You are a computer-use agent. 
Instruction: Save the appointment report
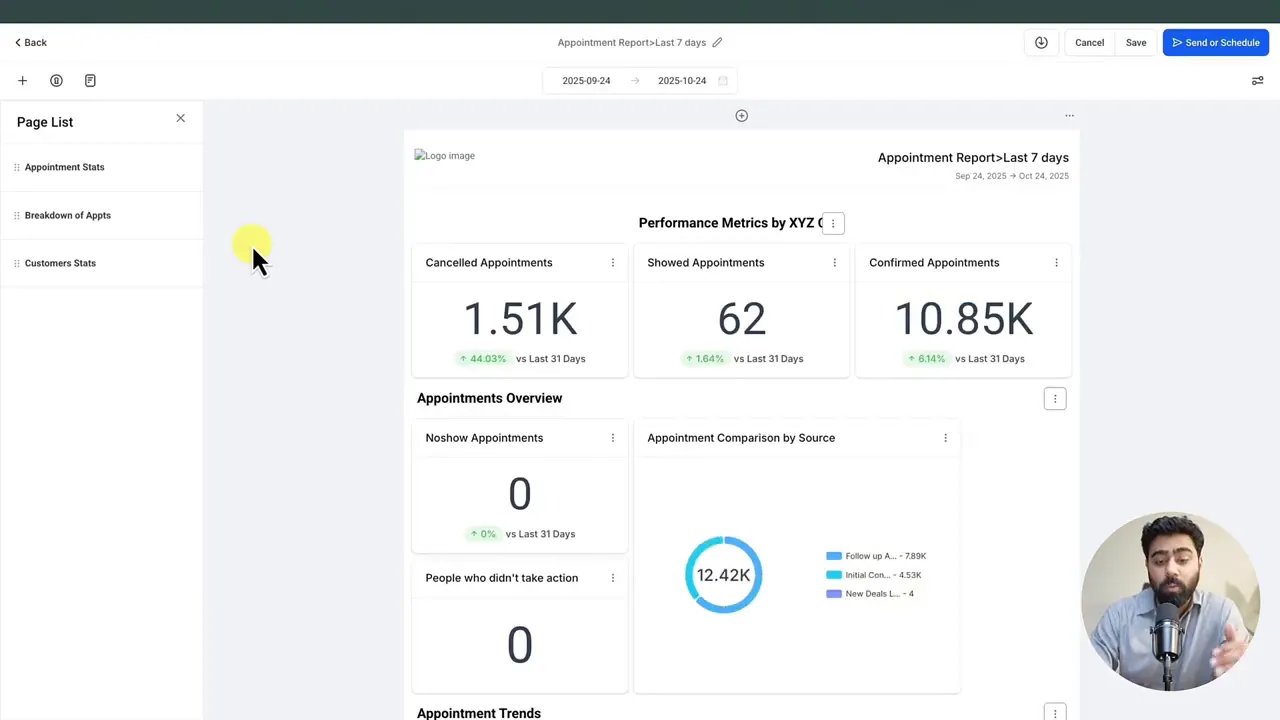click(x=1136, y=42)
